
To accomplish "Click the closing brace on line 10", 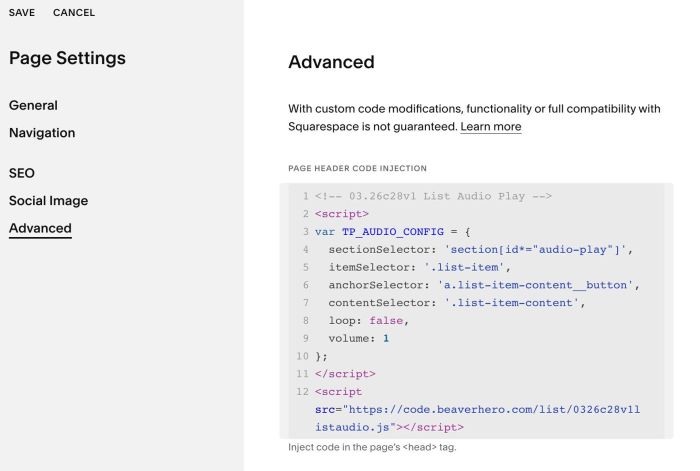I will pos(321,356).
